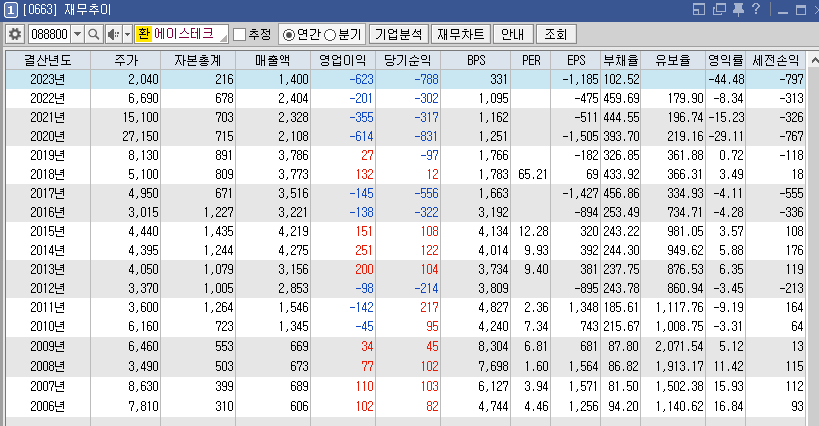Click 자본총계 value 1,435 in 2015 row

[218, 231]
